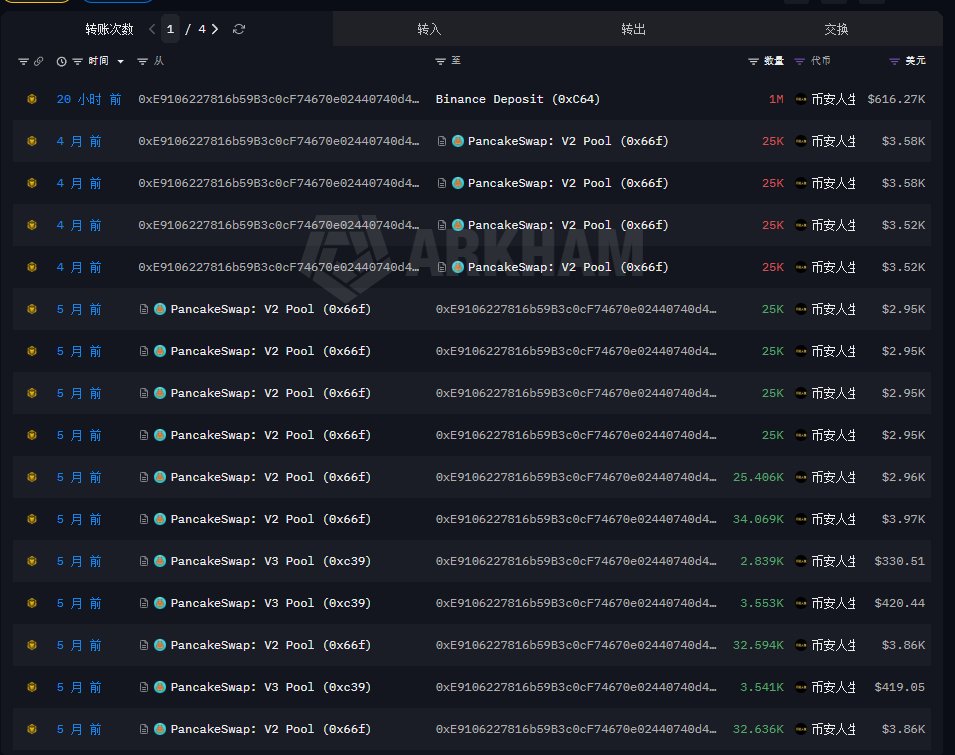Image resolution: width=955 pixels, height=755 pixels.
Task: Click the chain link icon in the header
Action: pos(38,61)
